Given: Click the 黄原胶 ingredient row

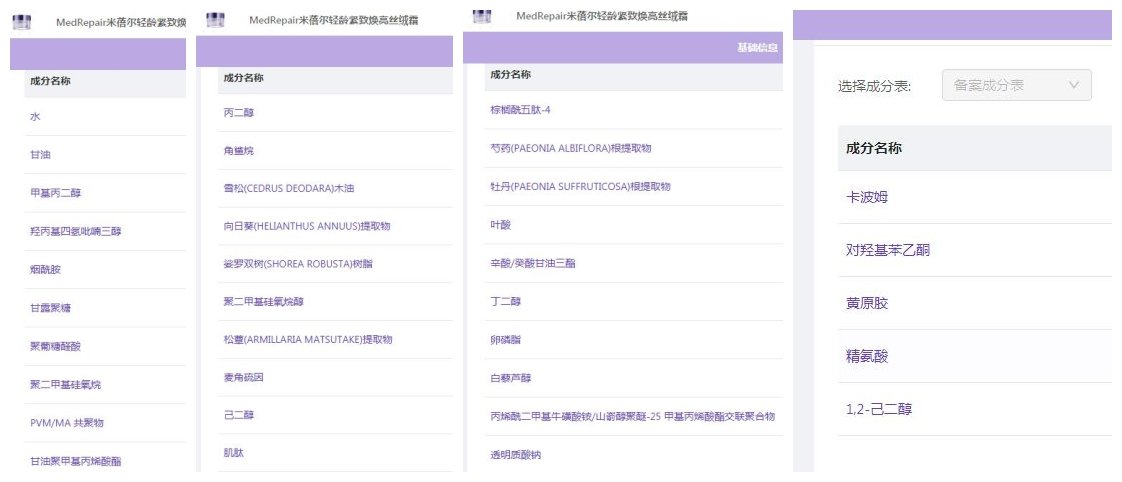Looking at the screenshot, I should [x=867, y=303].
